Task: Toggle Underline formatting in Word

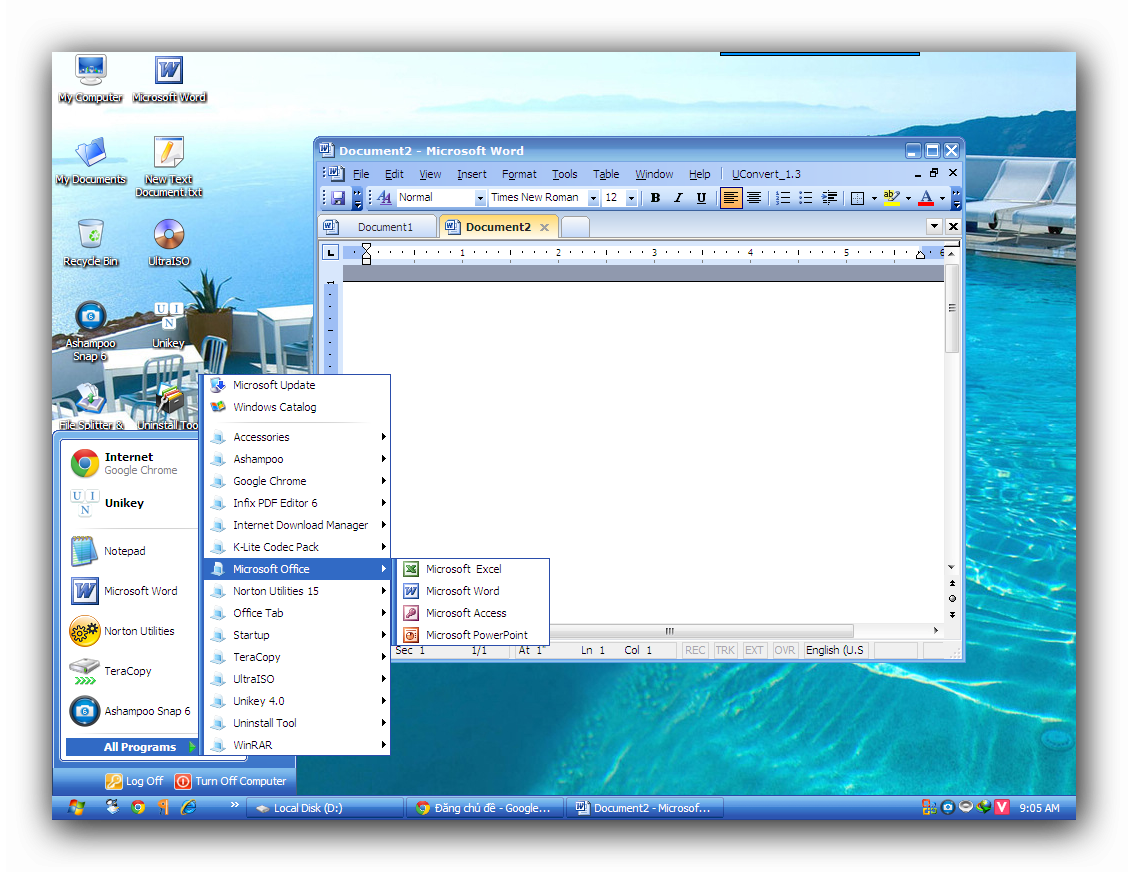Action: click(x=701, y=198)
